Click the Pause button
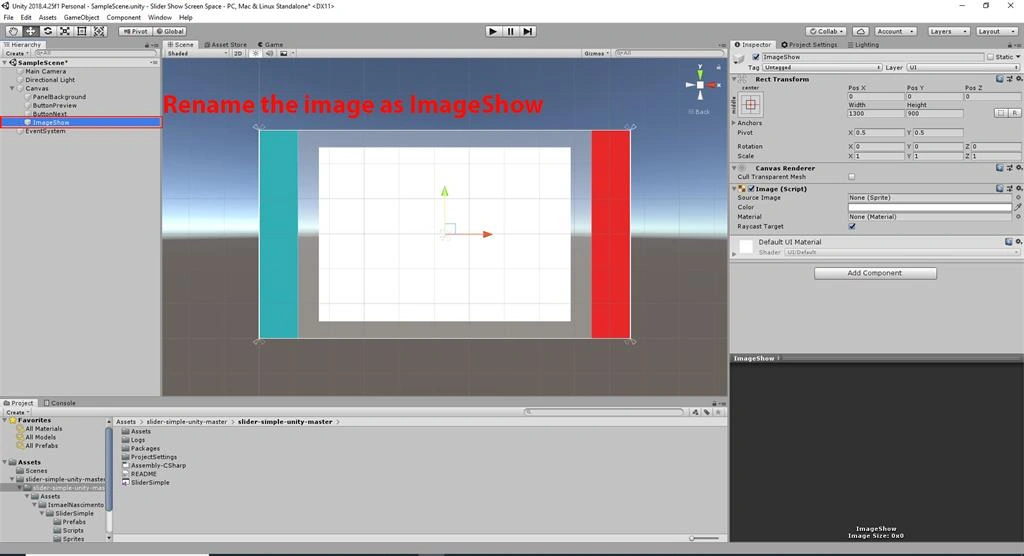The image size is (1024, 556). (511, 31)
